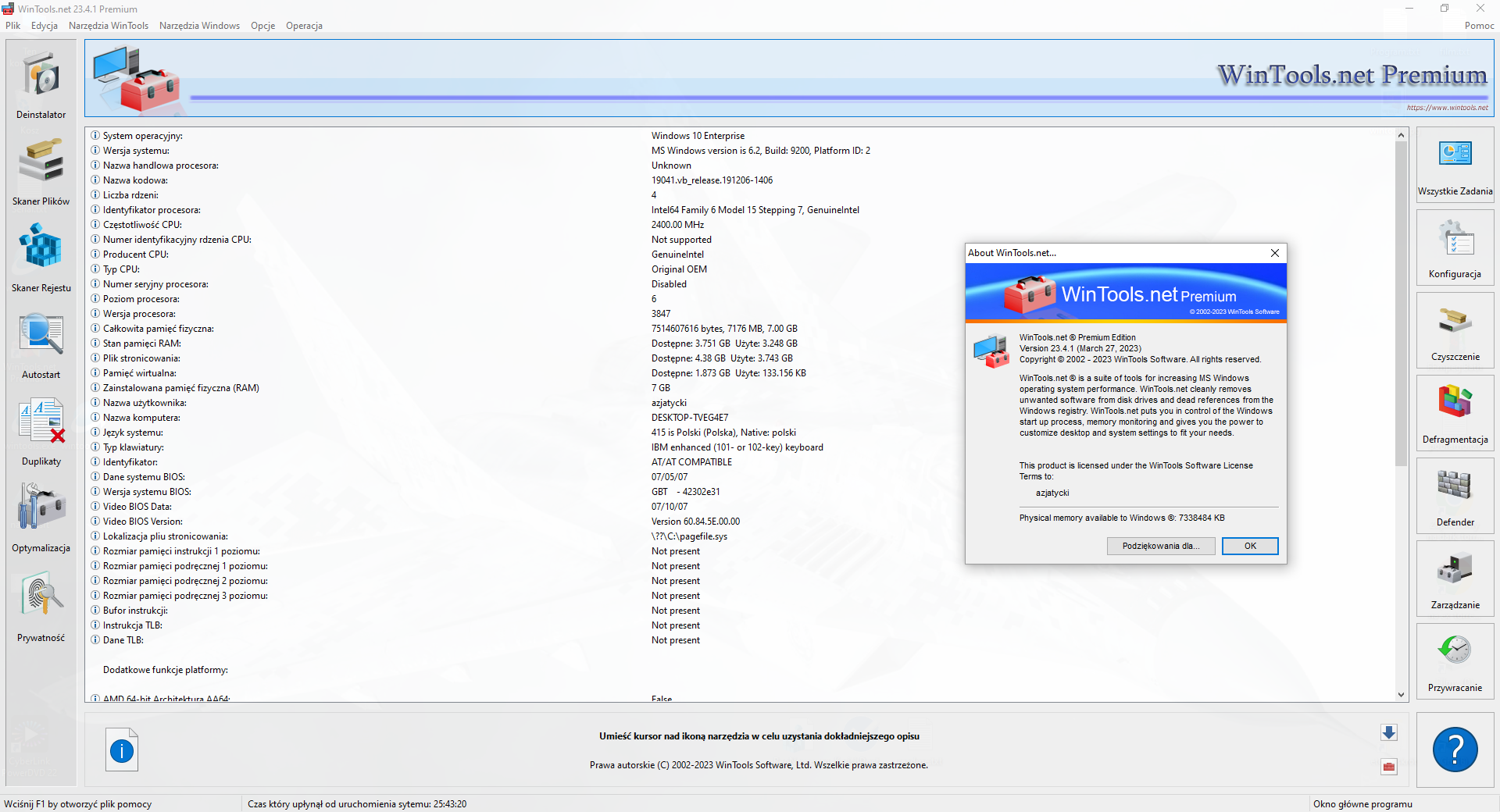Launch the Duplikaty finder

41,430
